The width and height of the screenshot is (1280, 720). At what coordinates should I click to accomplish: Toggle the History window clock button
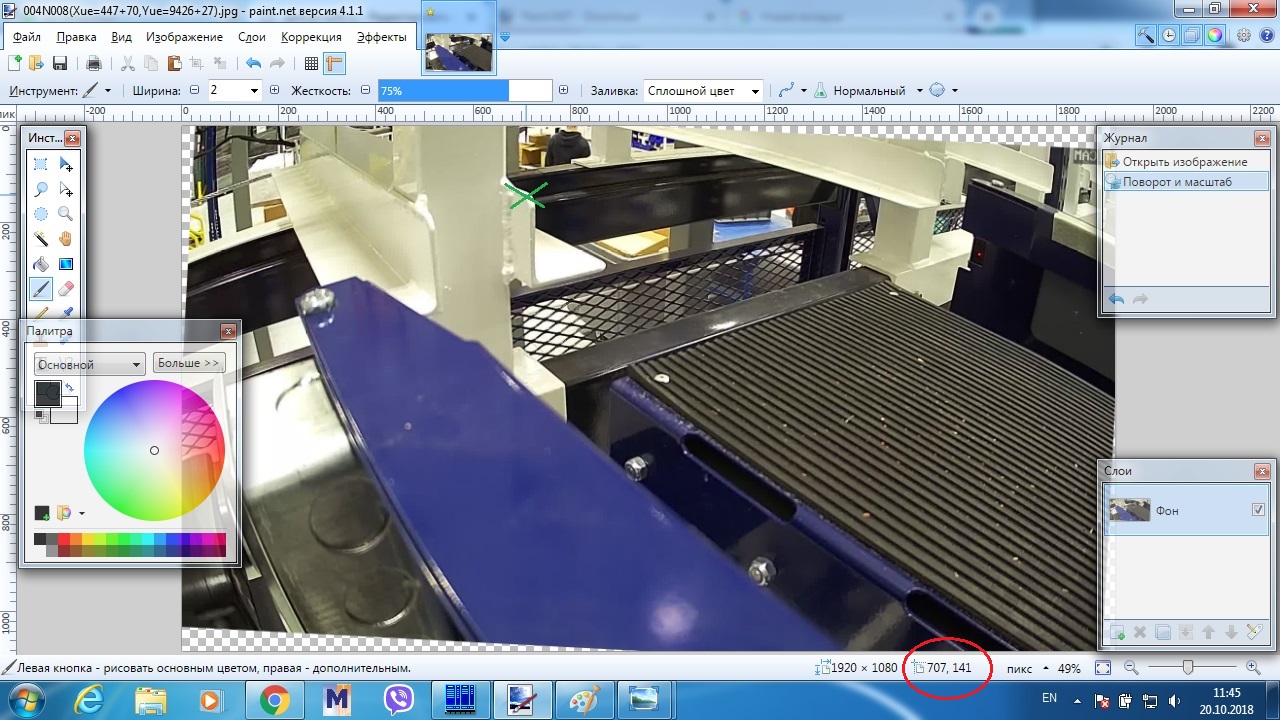click(x=1169, y=35)
